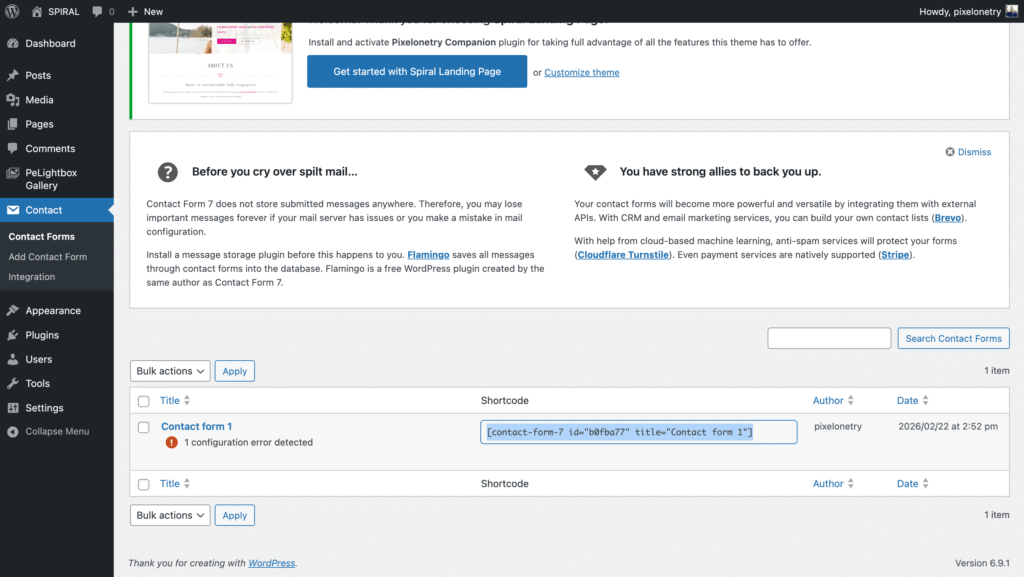This screenshot has width=1024, height=577.
Task: Click the WordPress logo icon in admin bar
Action: point(12,11)
